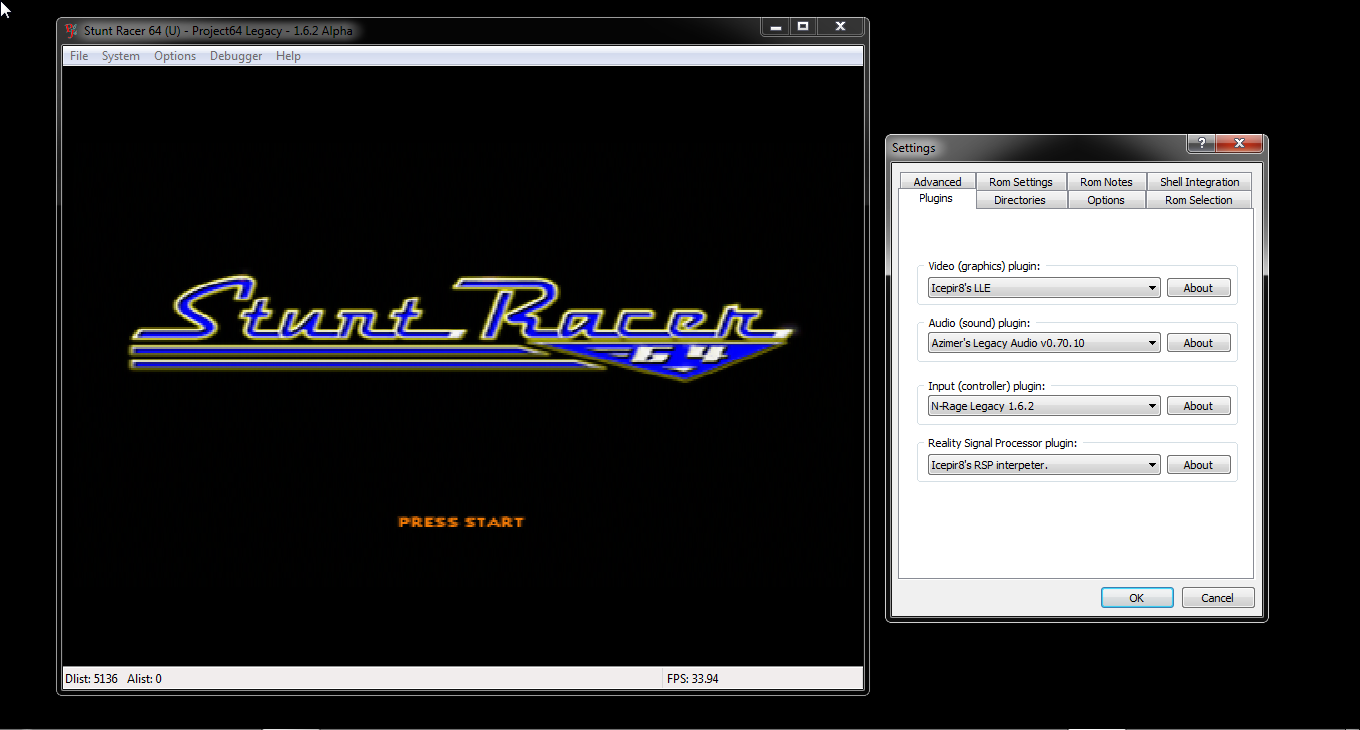Viewport: 1360px width, 730px height.
Task: Maximize the Project64 window
Action: [x=802, y=27]
